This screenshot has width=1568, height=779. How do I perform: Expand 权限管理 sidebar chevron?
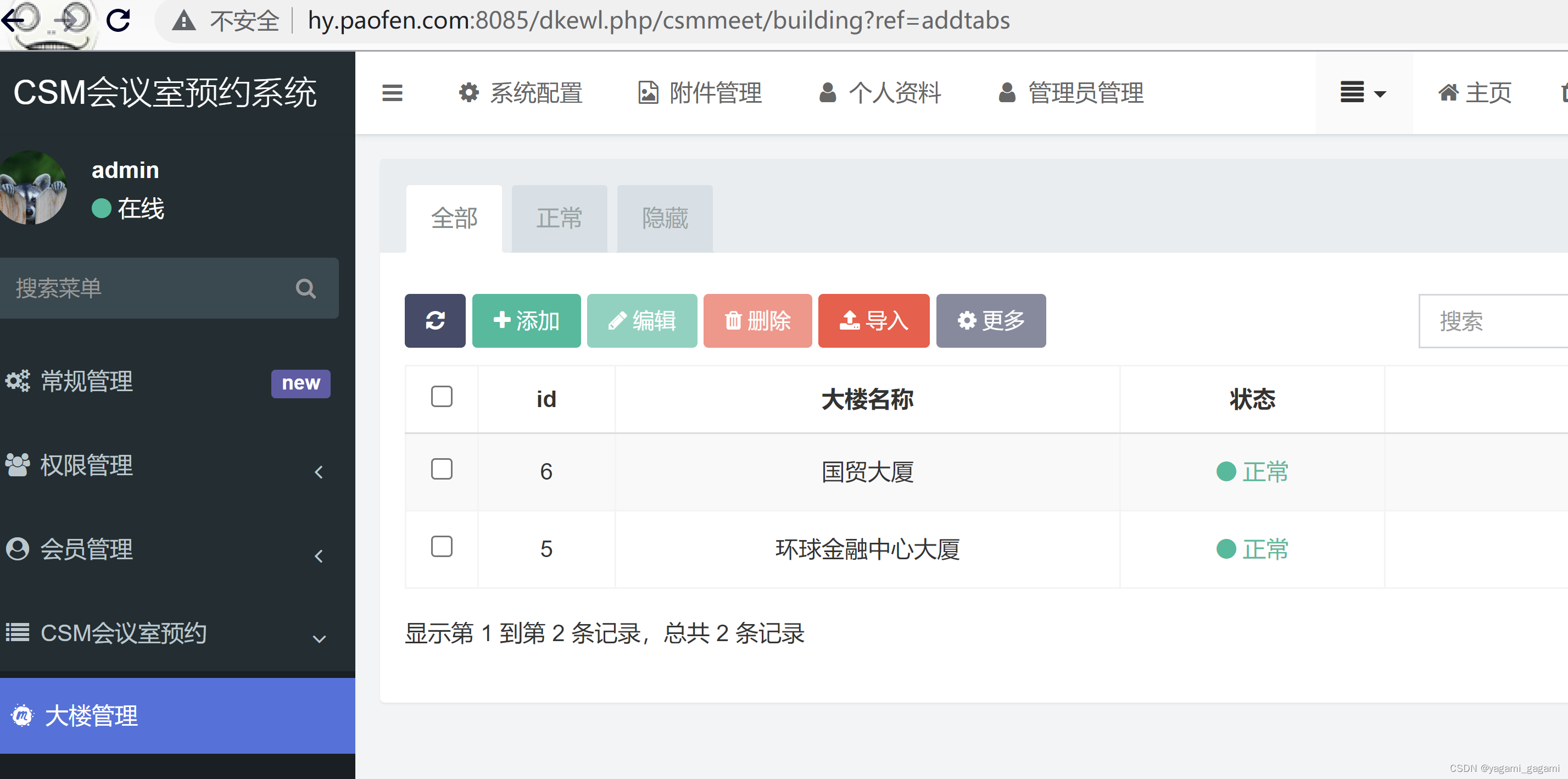tap(319, 472)
